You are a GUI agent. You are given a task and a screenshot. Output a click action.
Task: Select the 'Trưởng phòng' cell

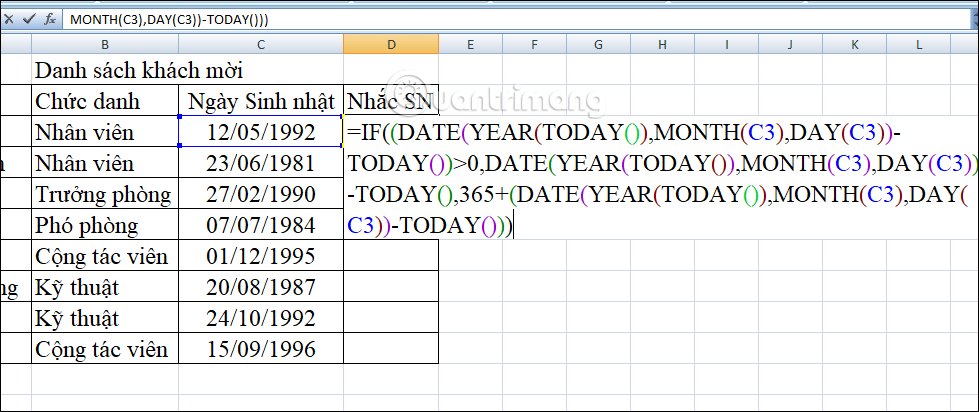click(x=104, y=194)
